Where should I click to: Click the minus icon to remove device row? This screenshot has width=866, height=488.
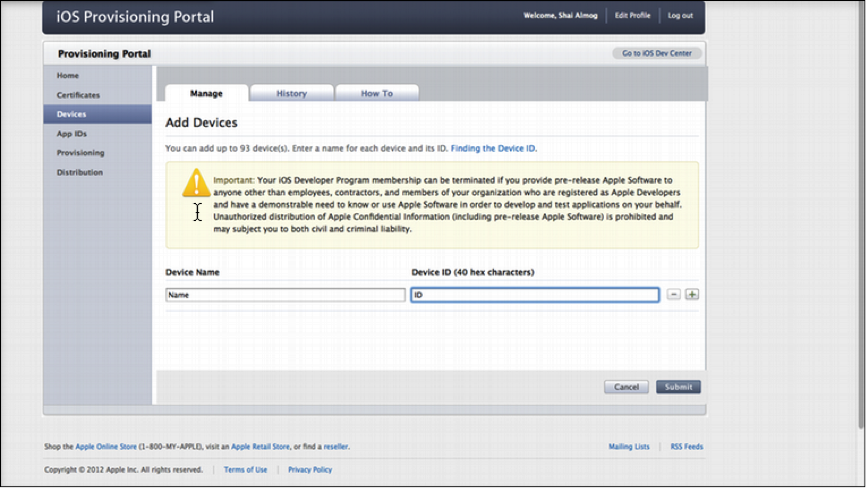[674, 295]
